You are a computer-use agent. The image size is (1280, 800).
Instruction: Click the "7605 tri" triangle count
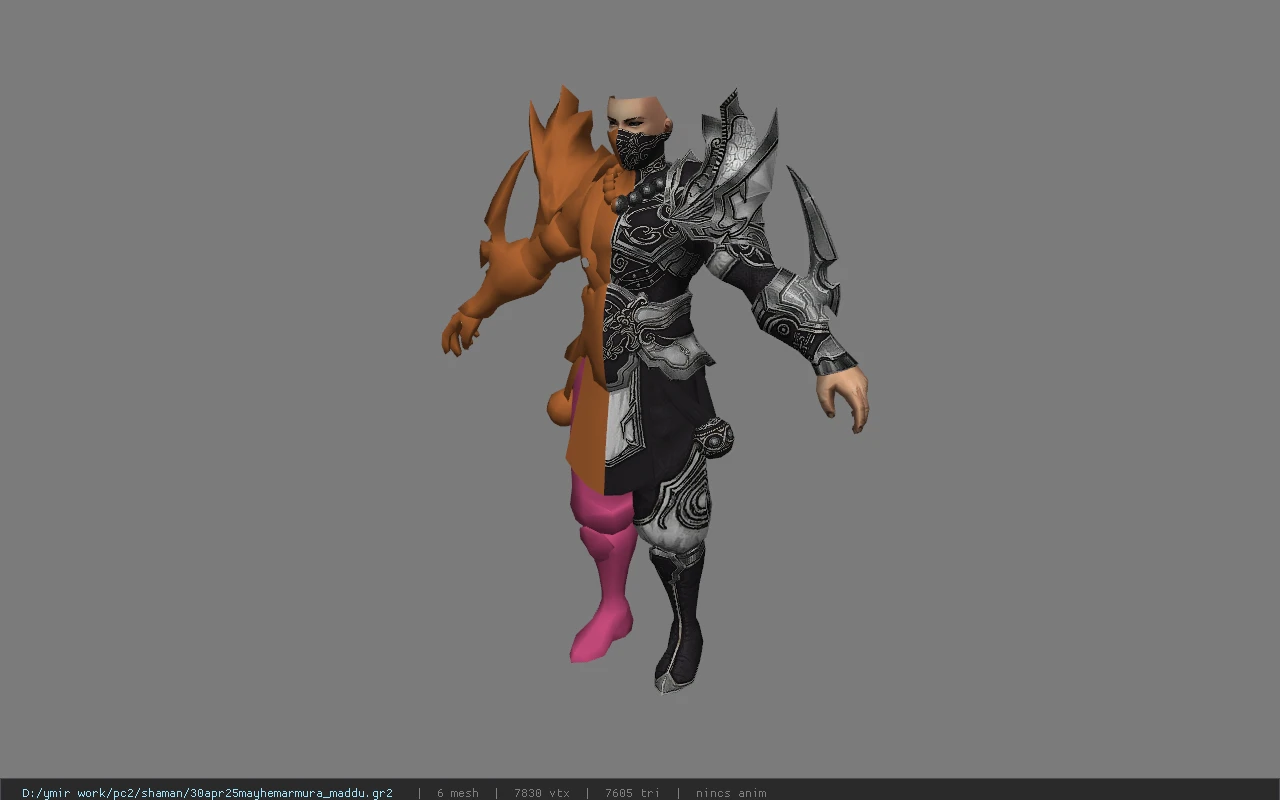pos(632,793)
